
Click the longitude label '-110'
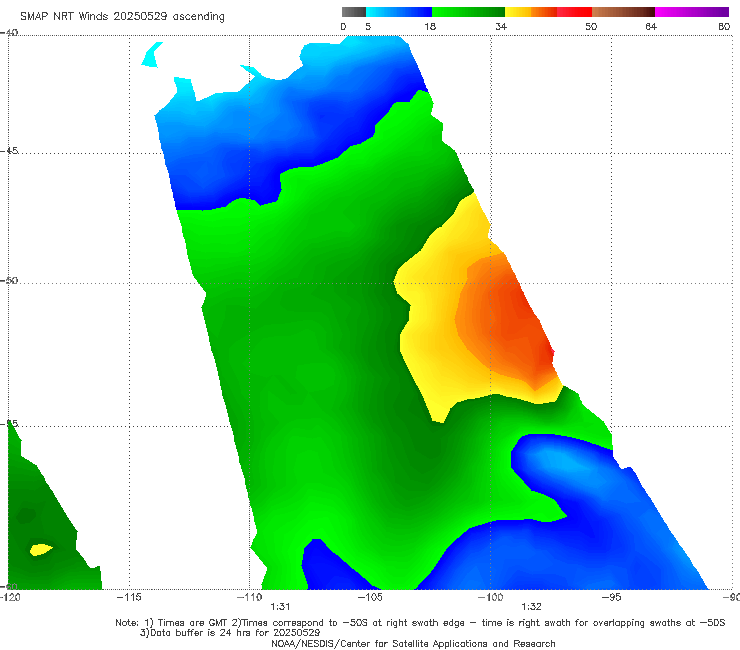tap(249, 597)
